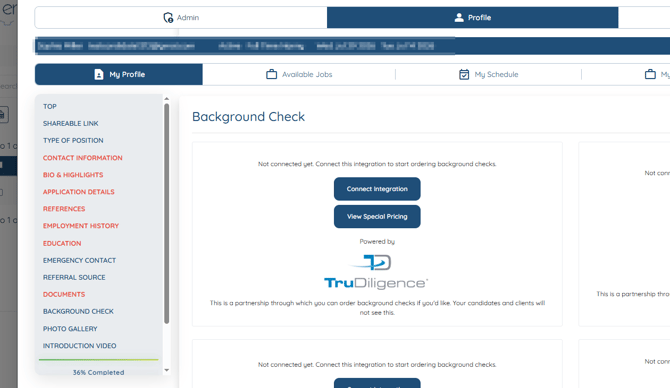
Task: Click the Powered by label
Action: (377, 242)
